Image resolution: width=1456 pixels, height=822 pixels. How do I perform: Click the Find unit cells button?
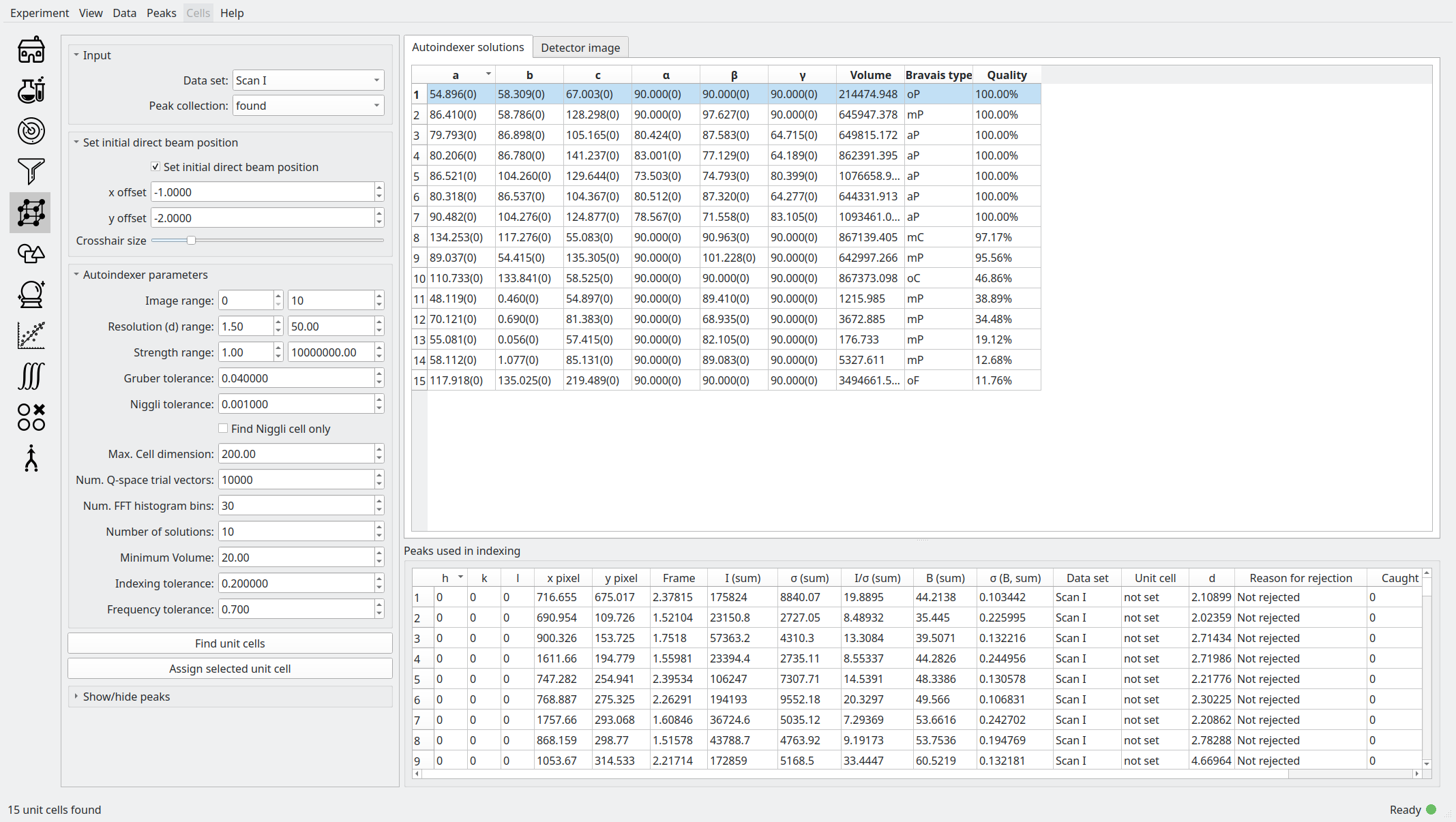tap(230, 643)
